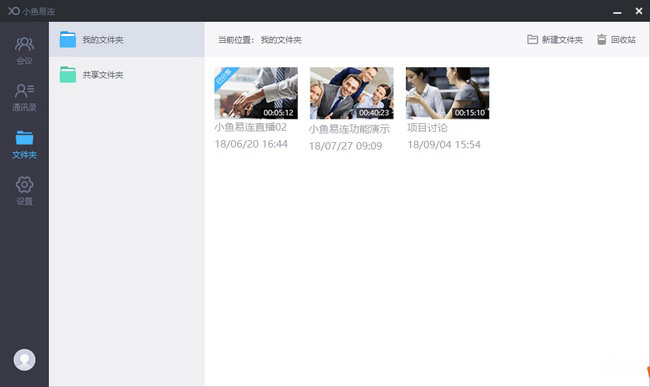Open the 会议 meeting section icon
The height and width of the screenshot is (387, 650).
pyautogui.click(x=24, y=44)
